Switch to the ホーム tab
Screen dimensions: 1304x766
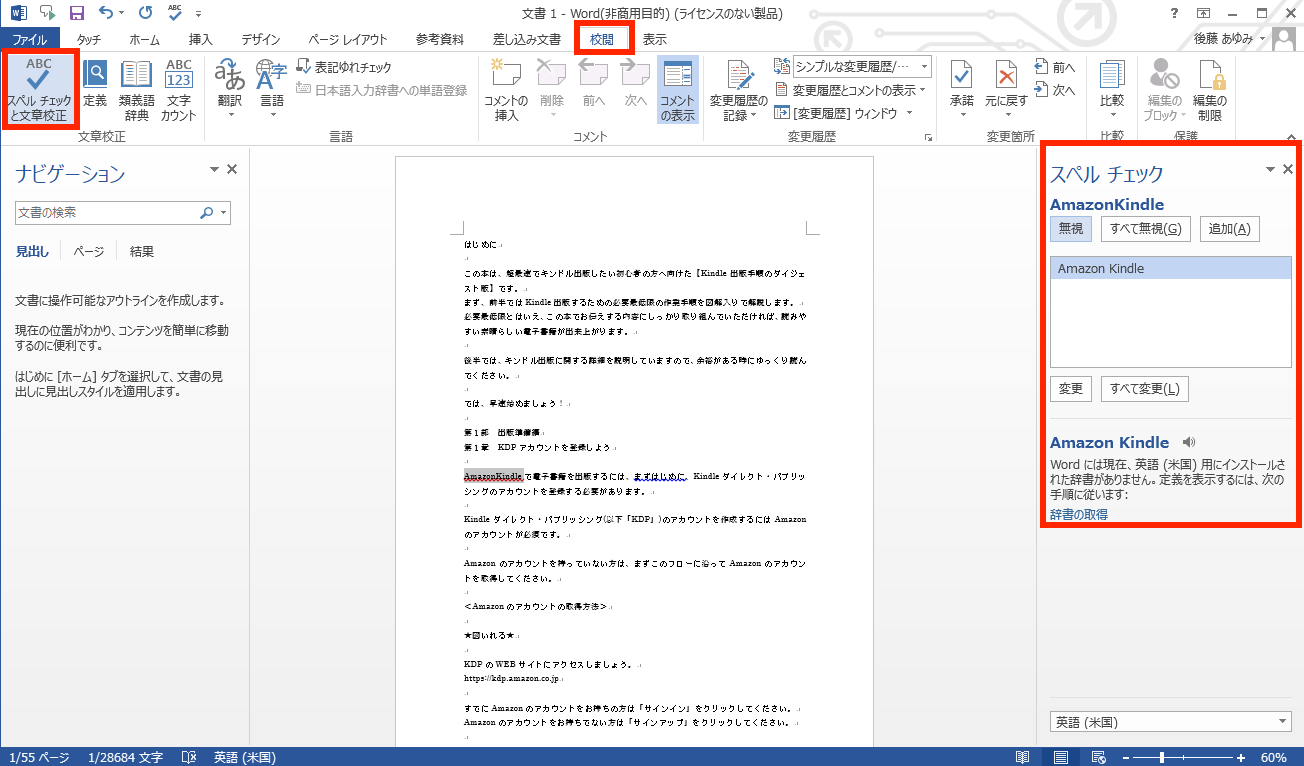point(144,40)
